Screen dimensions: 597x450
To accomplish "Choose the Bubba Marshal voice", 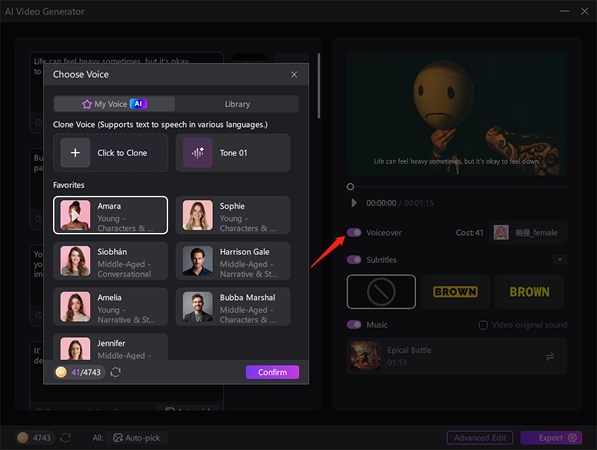I will (x=233, y=307).
